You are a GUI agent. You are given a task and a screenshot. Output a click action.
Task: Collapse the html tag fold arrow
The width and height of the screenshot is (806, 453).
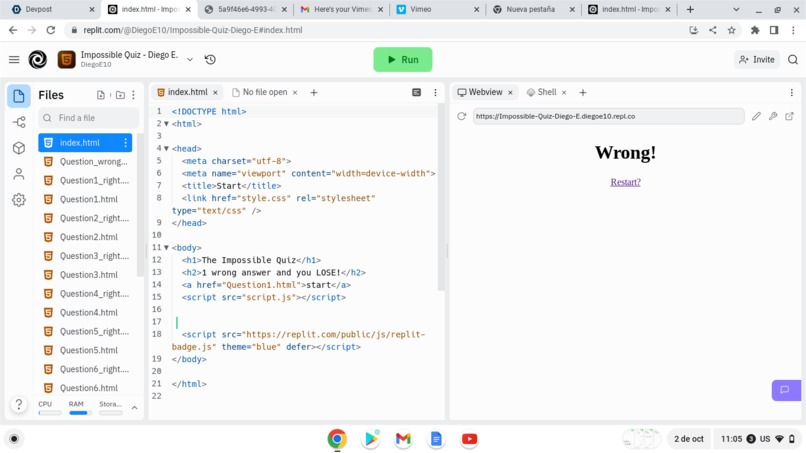point(167,124)
